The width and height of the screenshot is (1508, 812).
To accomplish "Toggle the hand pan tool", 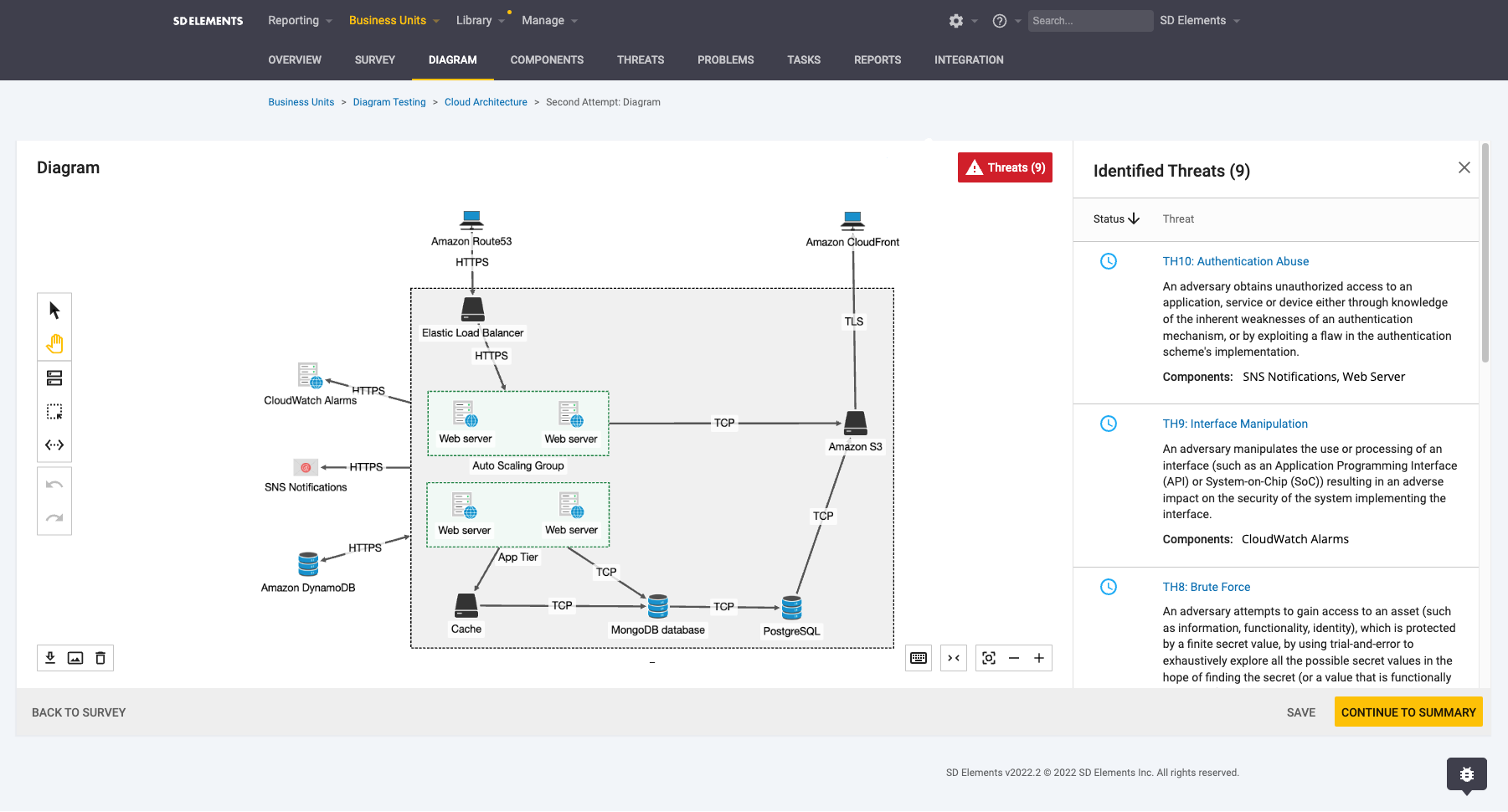I will click(54, 343).
